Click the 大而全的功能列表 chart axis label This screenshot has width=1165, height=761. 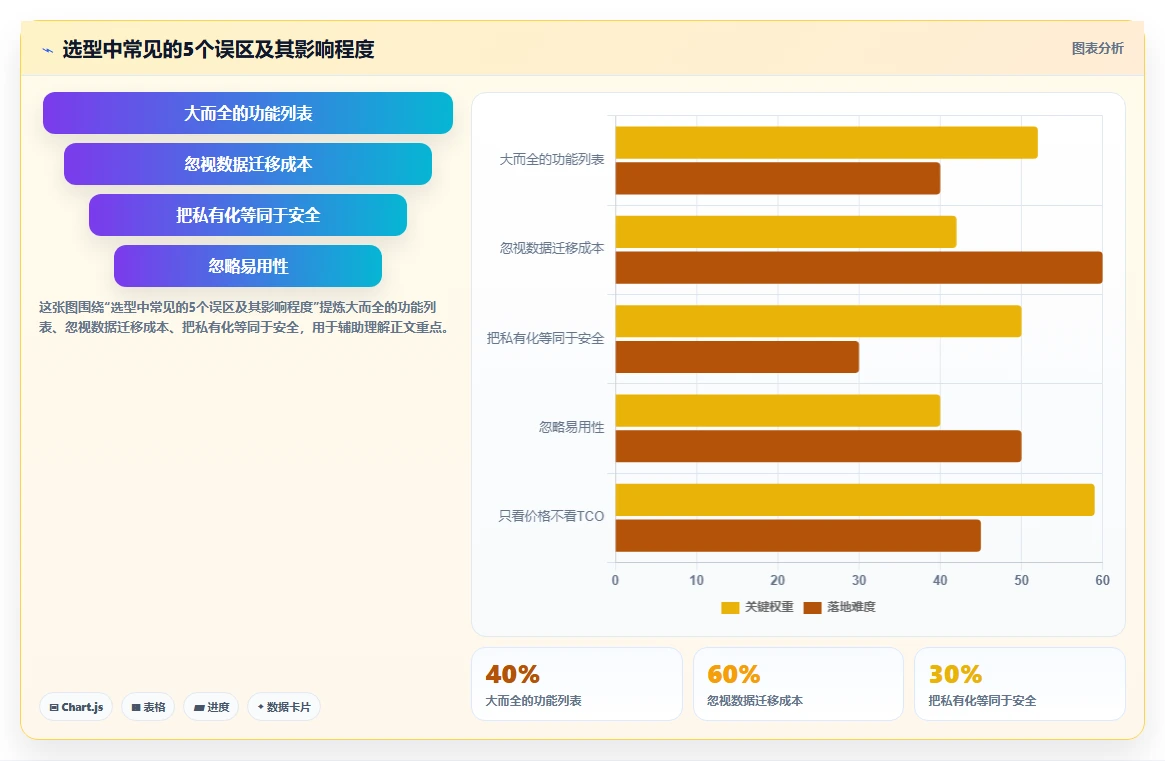coord(552,159)
